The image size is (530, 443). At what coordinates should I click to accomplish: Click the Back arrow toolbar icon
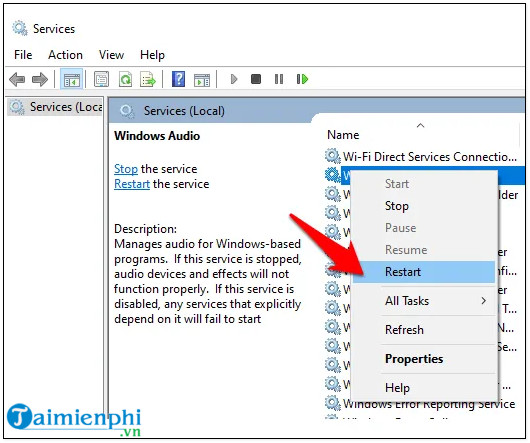pyautogui.click(x=17, y=80)
